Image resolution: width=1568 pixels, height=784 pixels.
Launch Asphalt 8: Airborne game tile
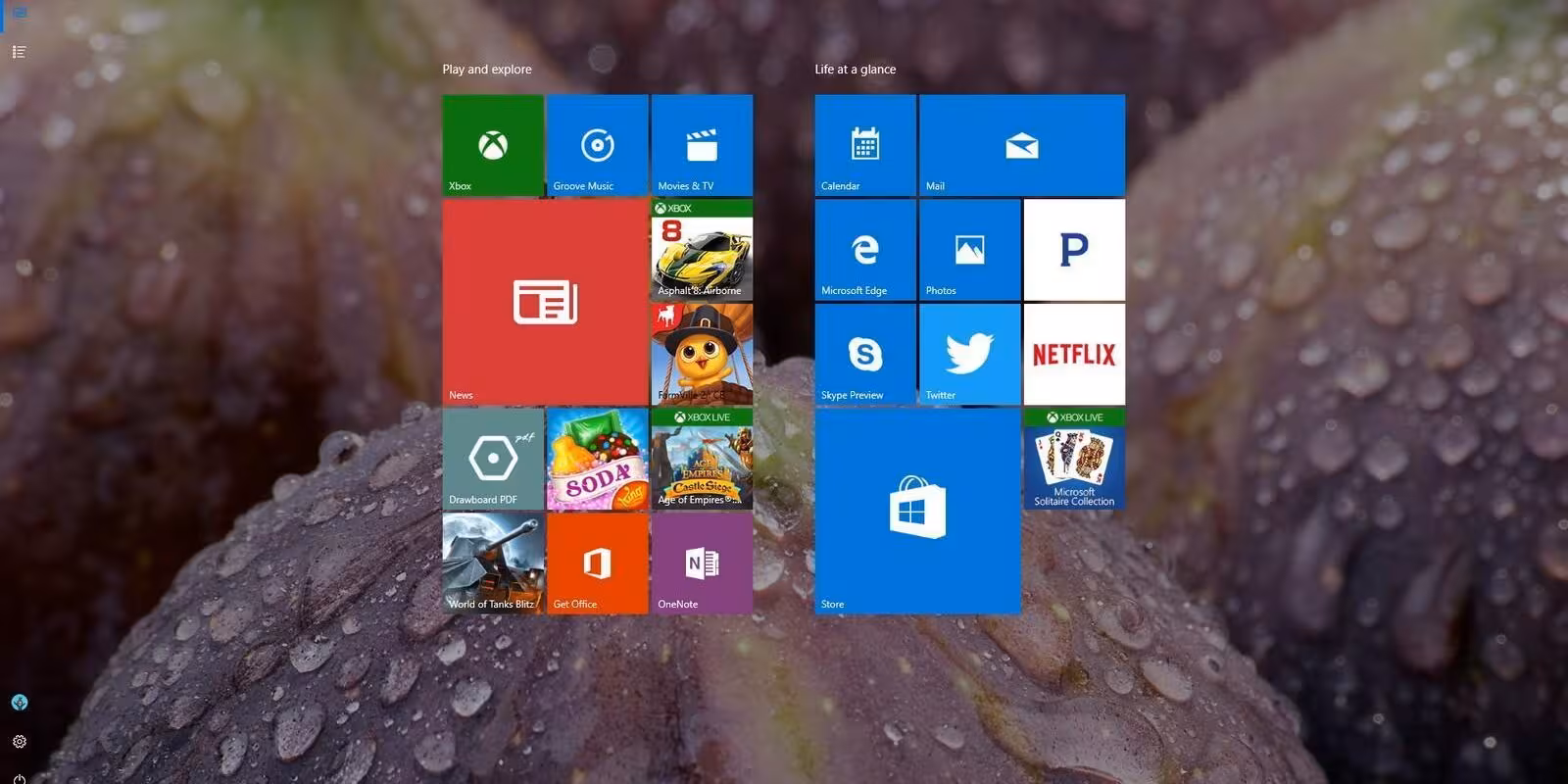702,250
